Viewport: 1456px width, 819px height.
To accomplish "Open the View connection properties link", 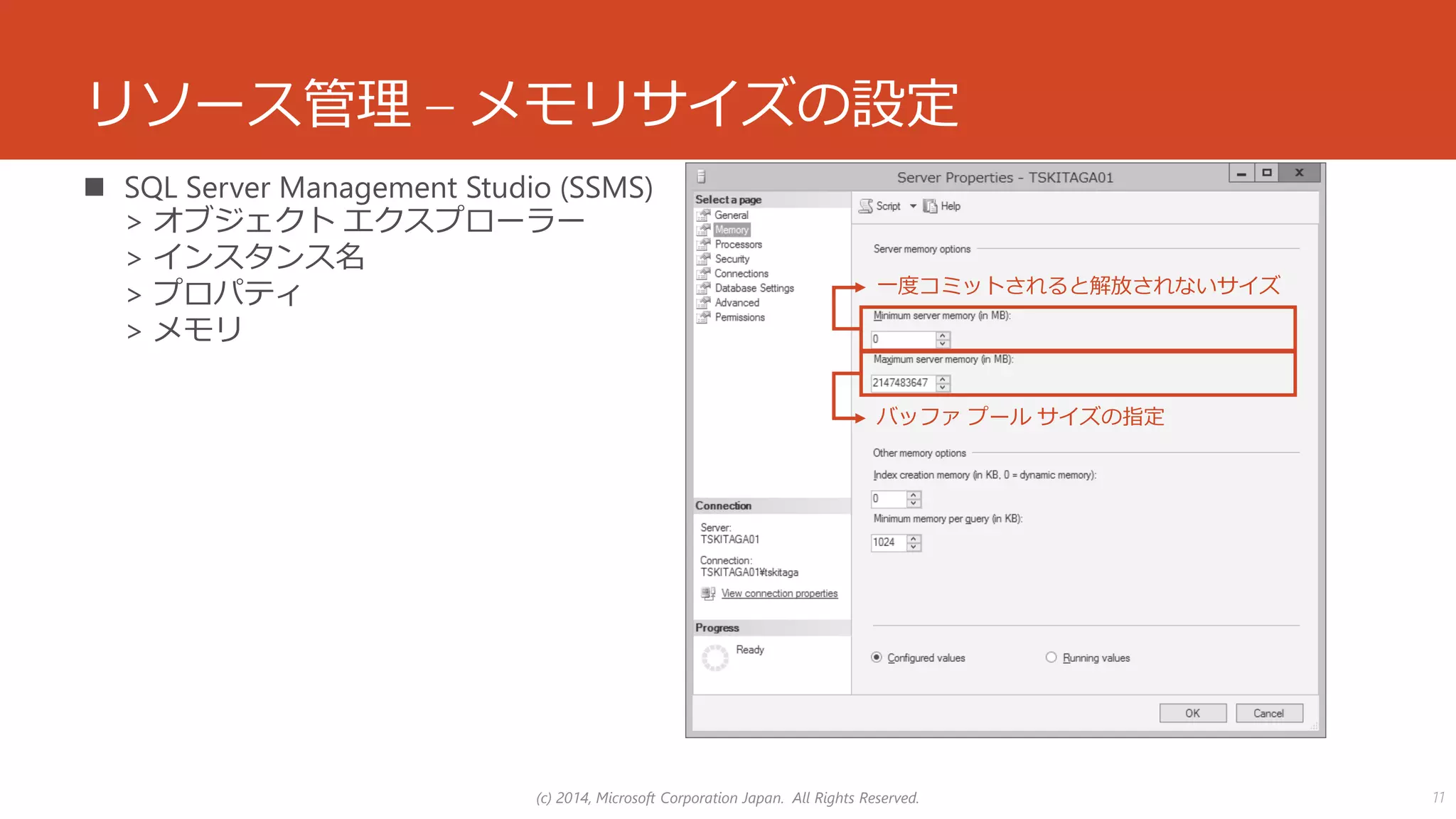I will tap(779, 594).
